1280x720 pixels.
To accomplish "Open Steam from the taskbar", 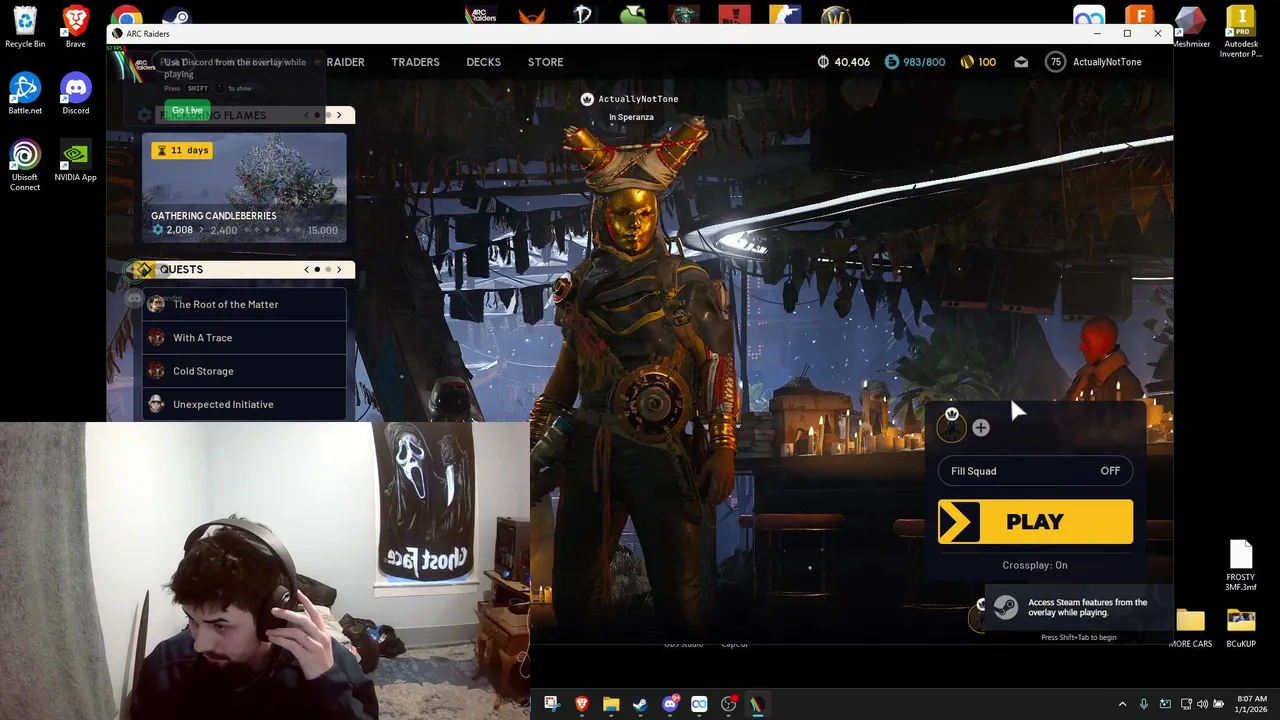I will pyautogui.click(x=640, y=704).
